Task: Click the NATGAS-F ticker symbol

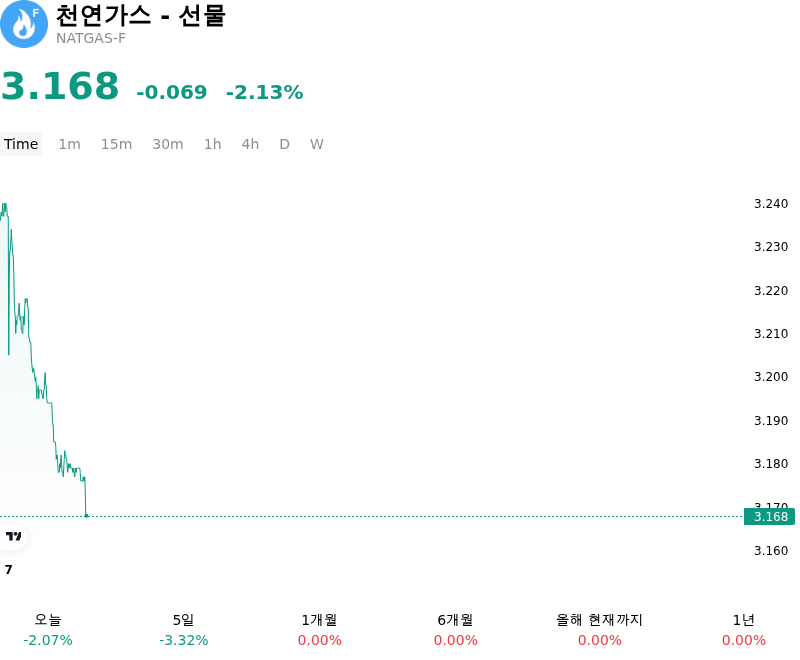Action: click(x=91, y=38)
